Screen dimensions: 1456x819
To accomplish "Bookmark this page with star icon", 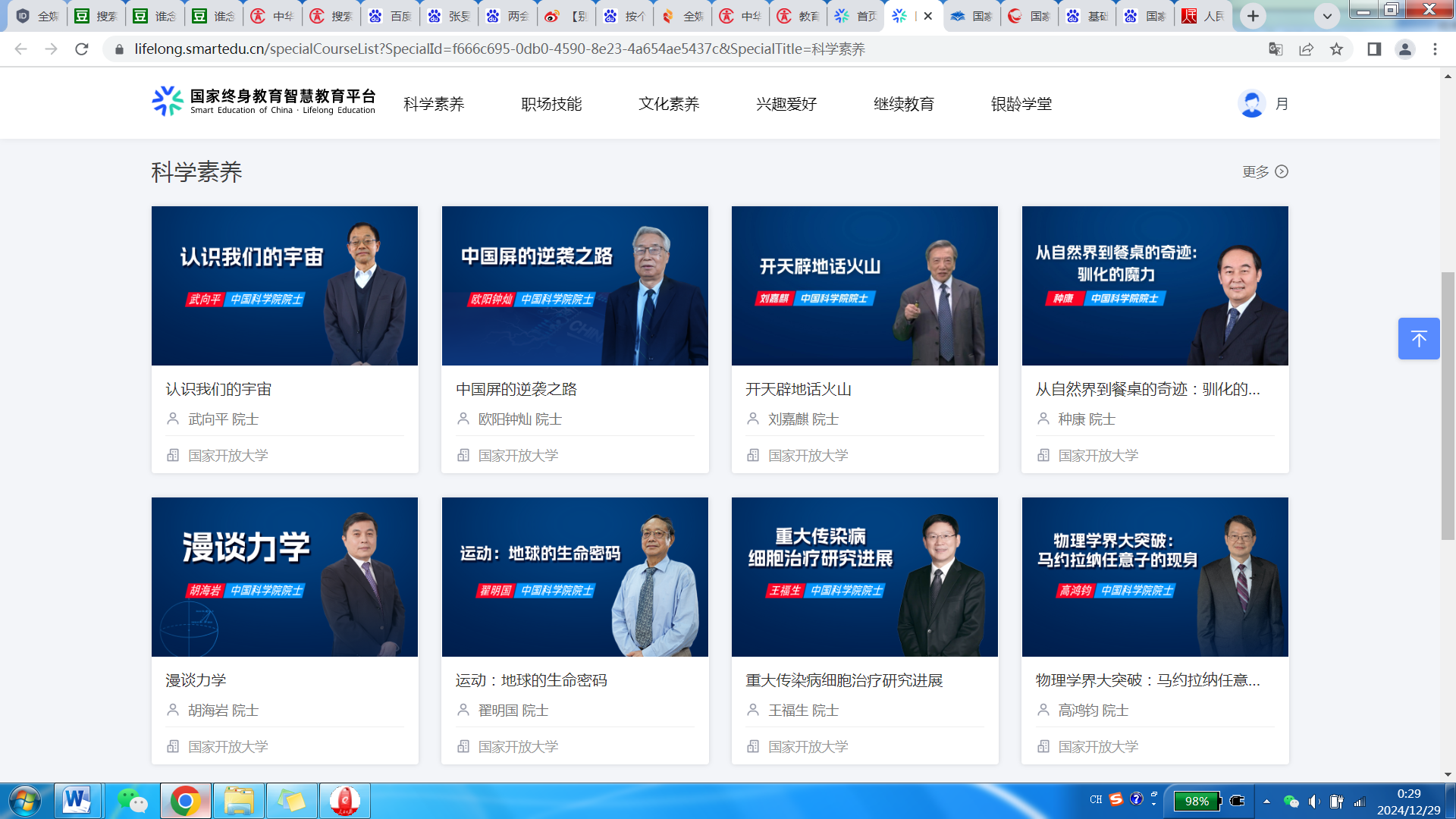I will point(1336,49).
